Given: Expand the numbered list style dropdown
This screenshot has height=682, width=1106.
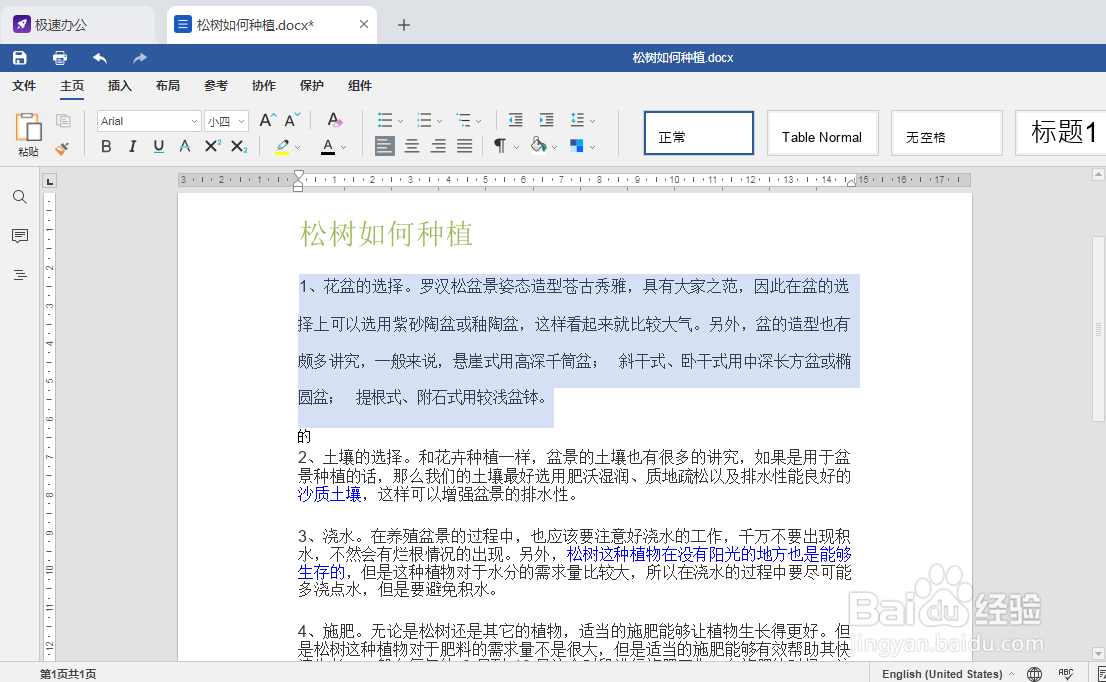Looking at the screenshot, I should tap(439, 121).
